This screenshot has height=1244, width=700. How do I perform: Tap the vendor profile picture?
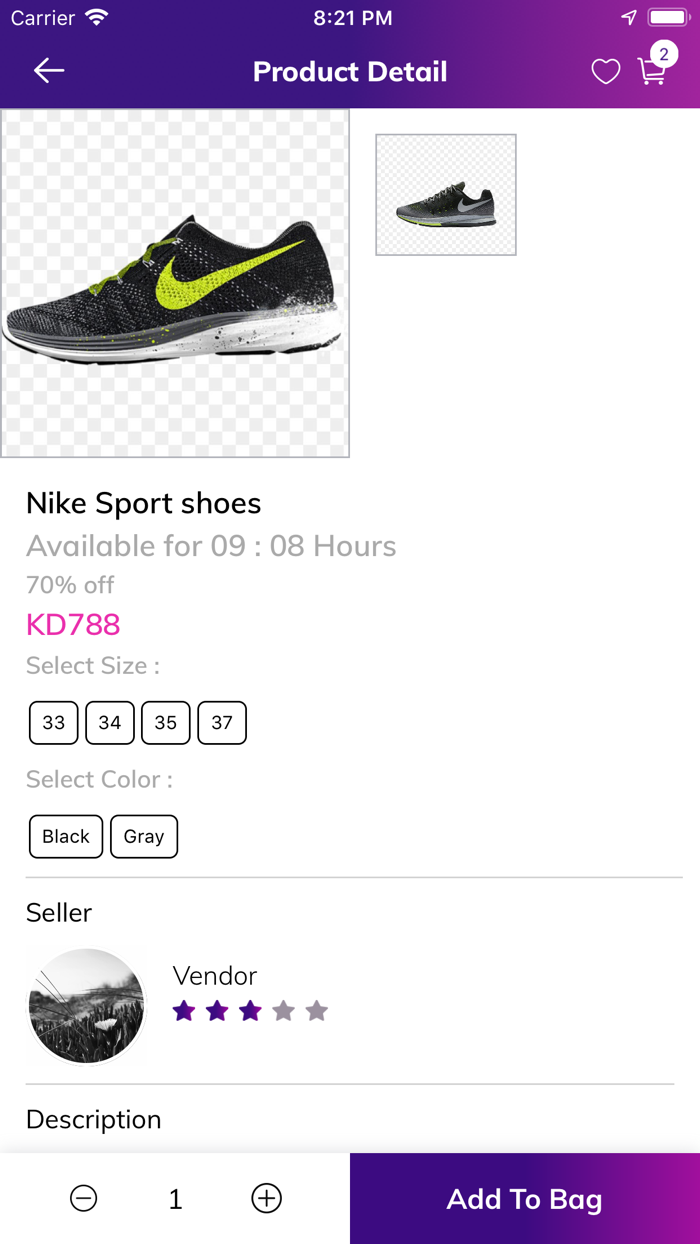pos(86,1006)
